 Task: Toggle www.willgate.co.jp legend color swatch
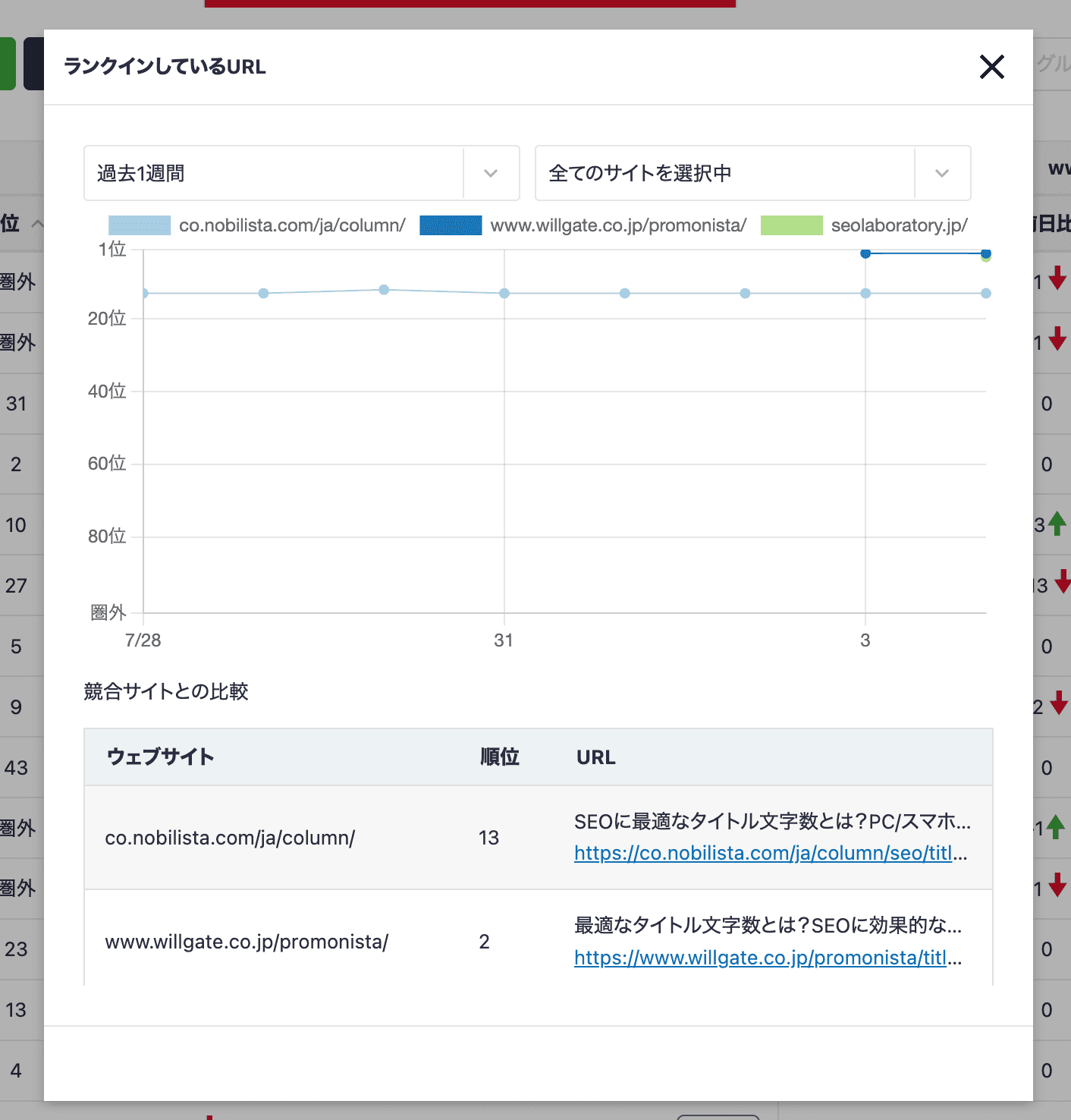click(451, 225)
